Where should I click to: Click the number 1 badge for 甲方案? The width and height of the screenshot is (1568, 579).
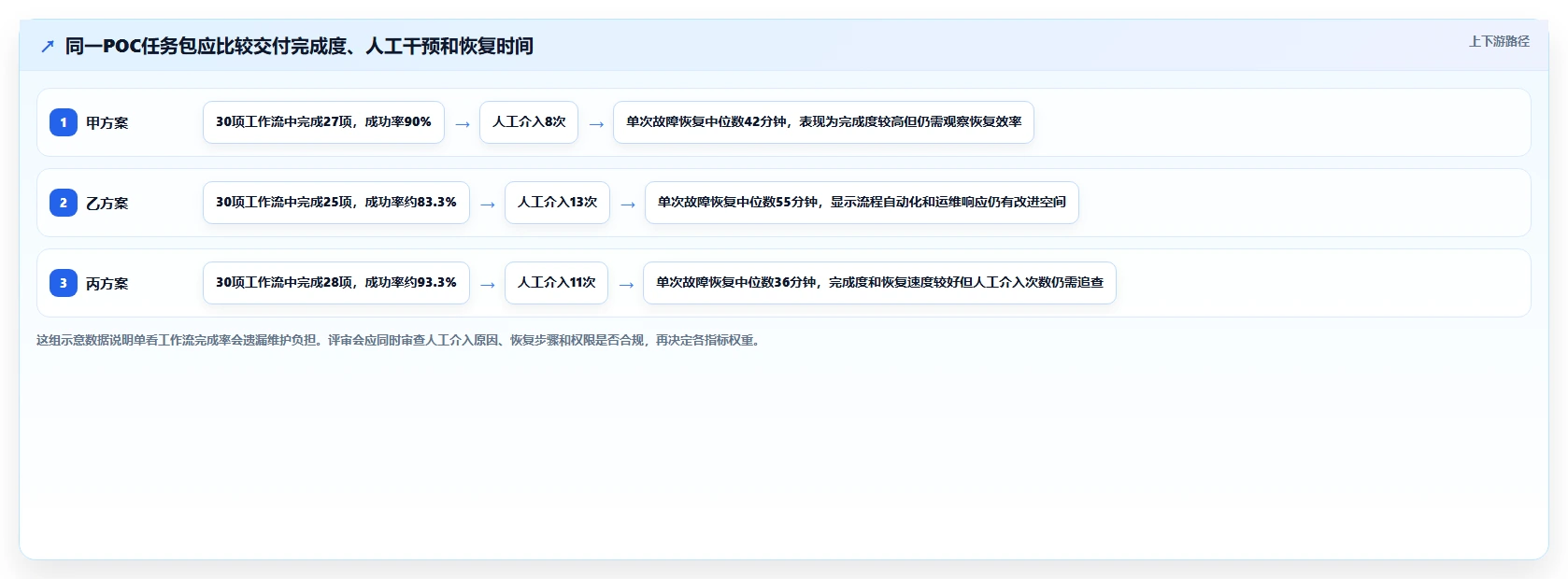click(64, 122)
